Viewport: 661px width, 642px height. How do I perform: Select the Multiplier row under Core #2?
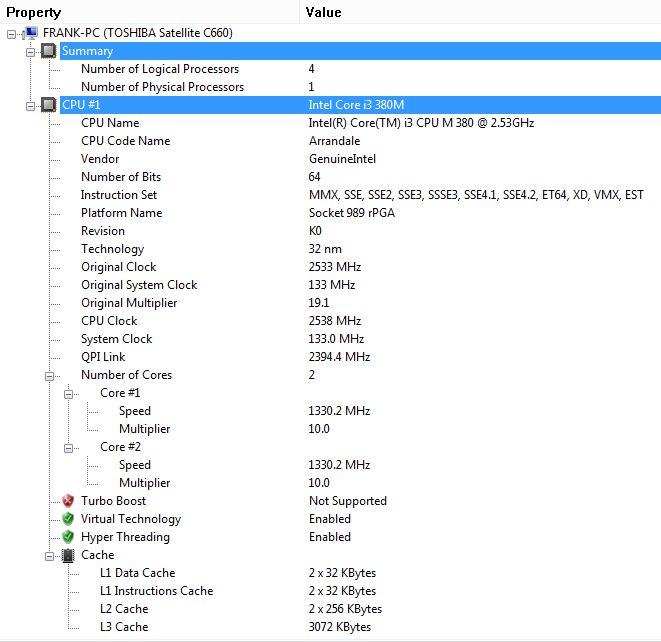pyautogui.click(x=330, y=483)
